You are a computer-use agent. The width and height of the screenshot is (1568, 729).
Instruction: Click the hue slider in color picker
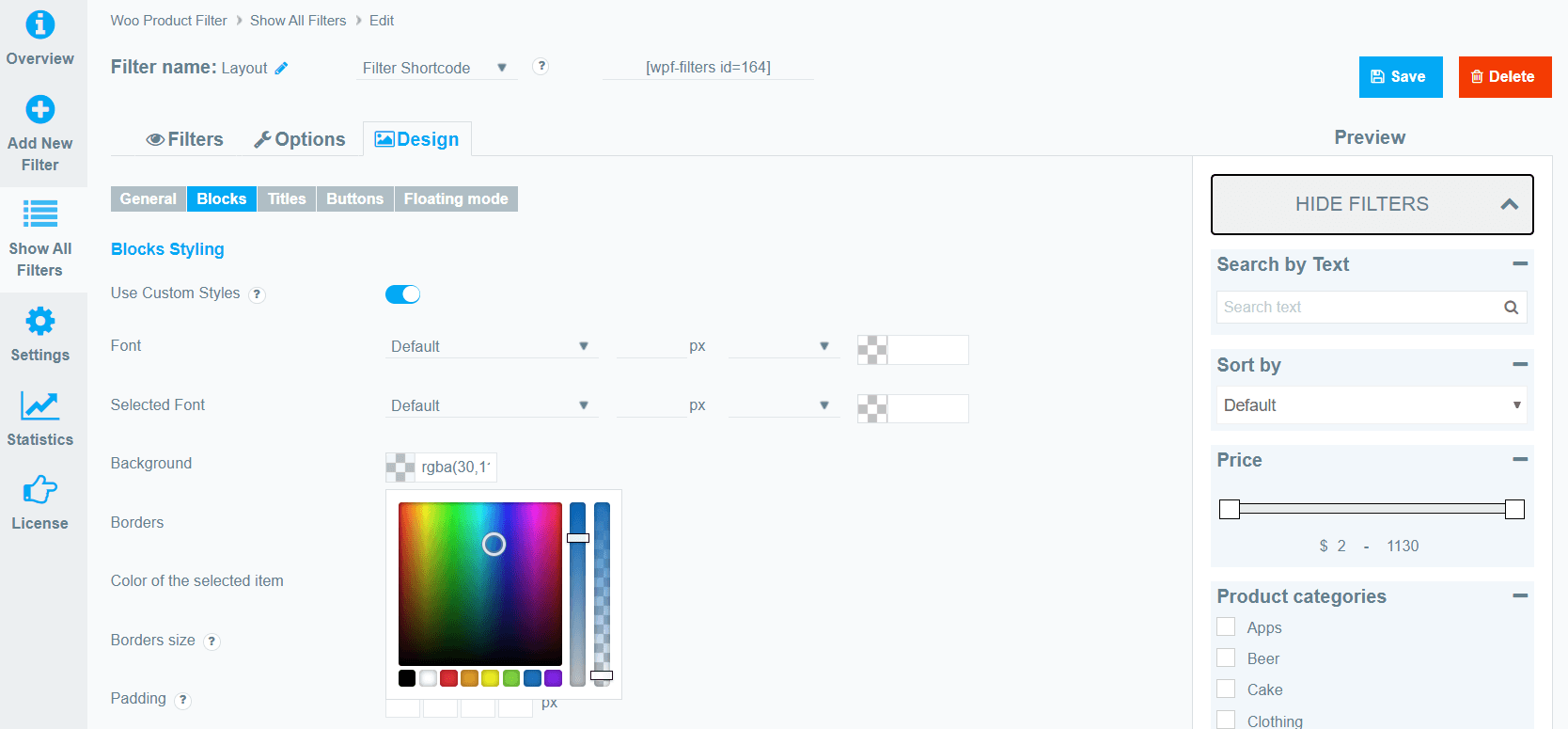click(x=577, y=594)
